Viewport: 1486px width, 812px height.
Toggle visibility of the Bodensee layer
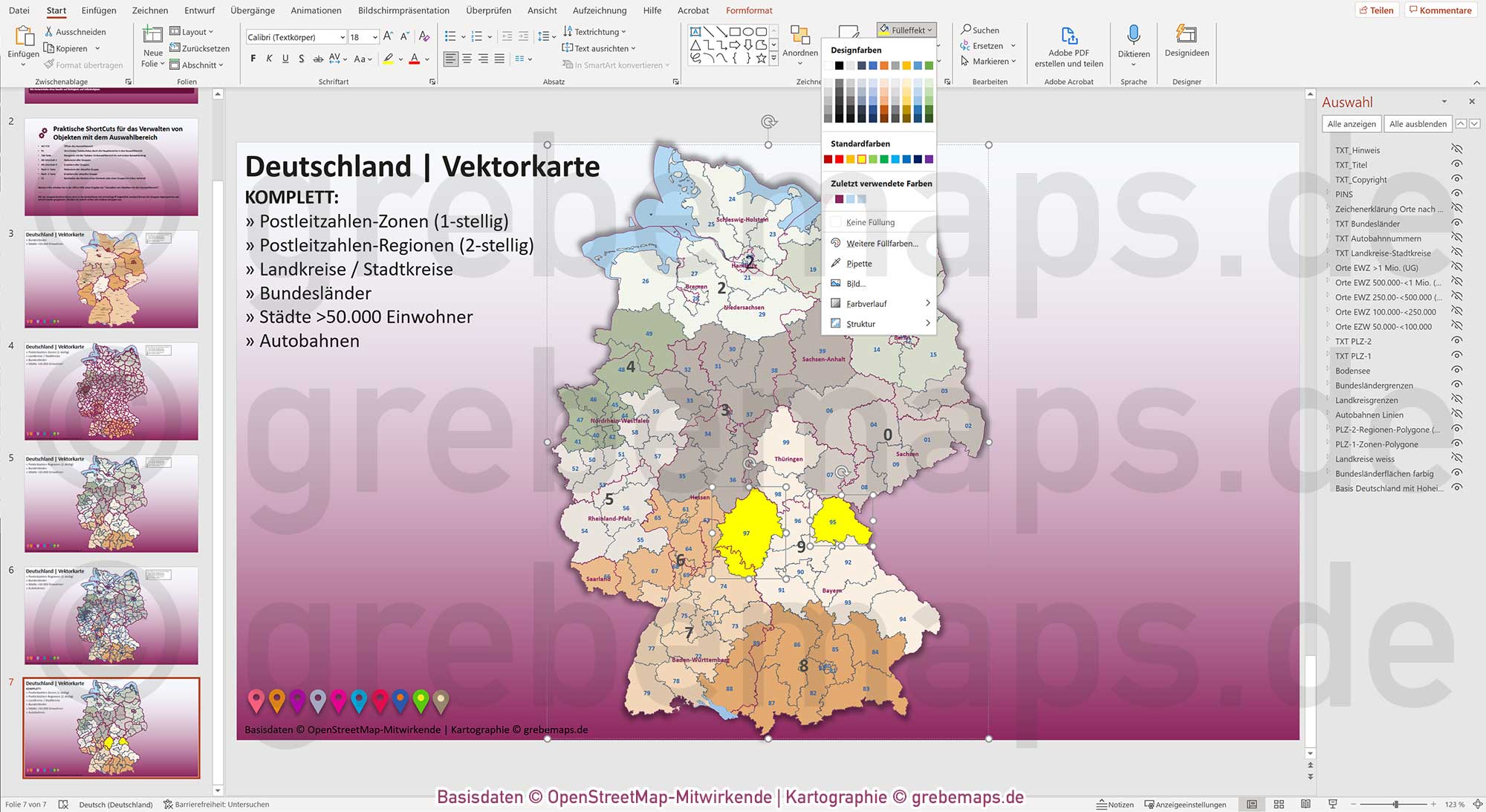tap(1458, 370)
